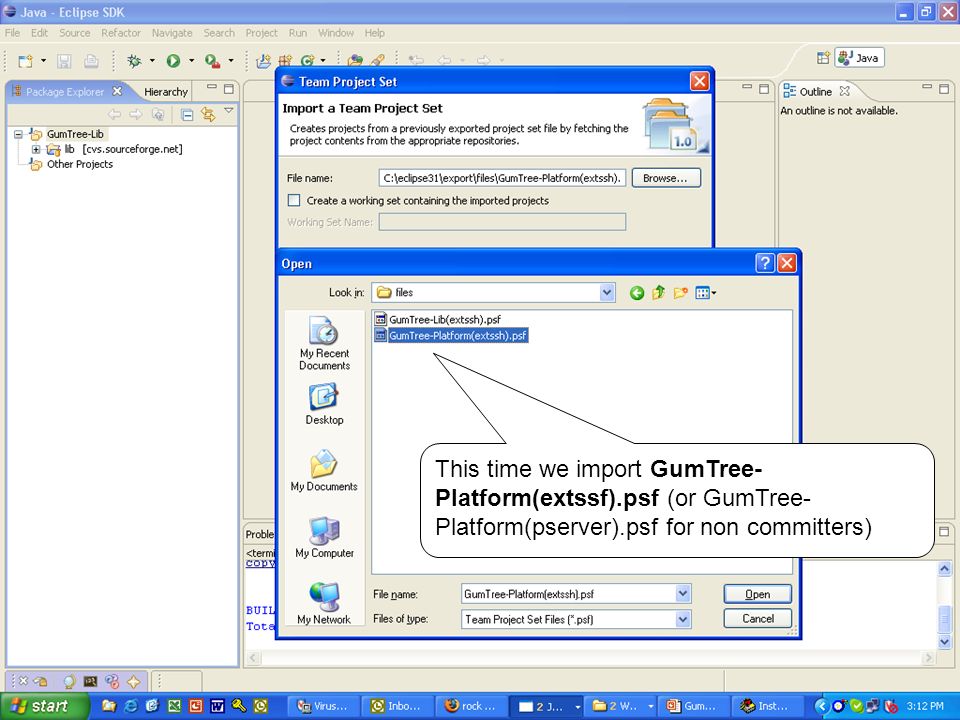
Task: Open the Window menu
Action: coord(336,33)
